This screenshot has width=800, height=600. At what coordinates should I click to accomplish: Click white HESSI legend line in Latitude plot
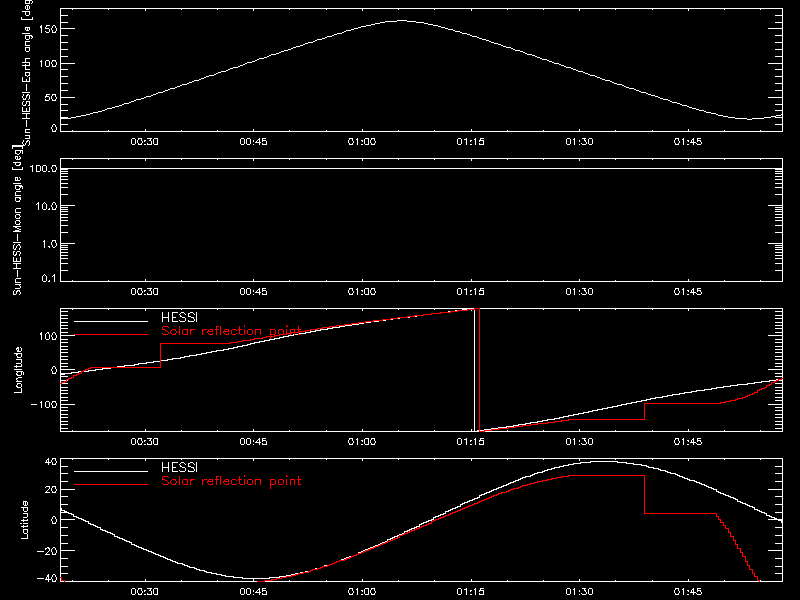click(111, 471)
